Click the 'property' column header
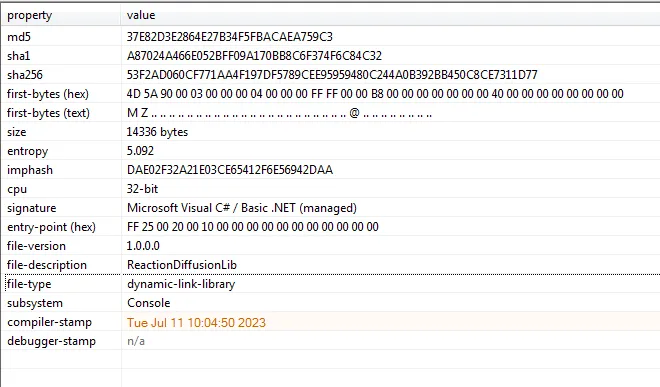 (x=29, y=15)
